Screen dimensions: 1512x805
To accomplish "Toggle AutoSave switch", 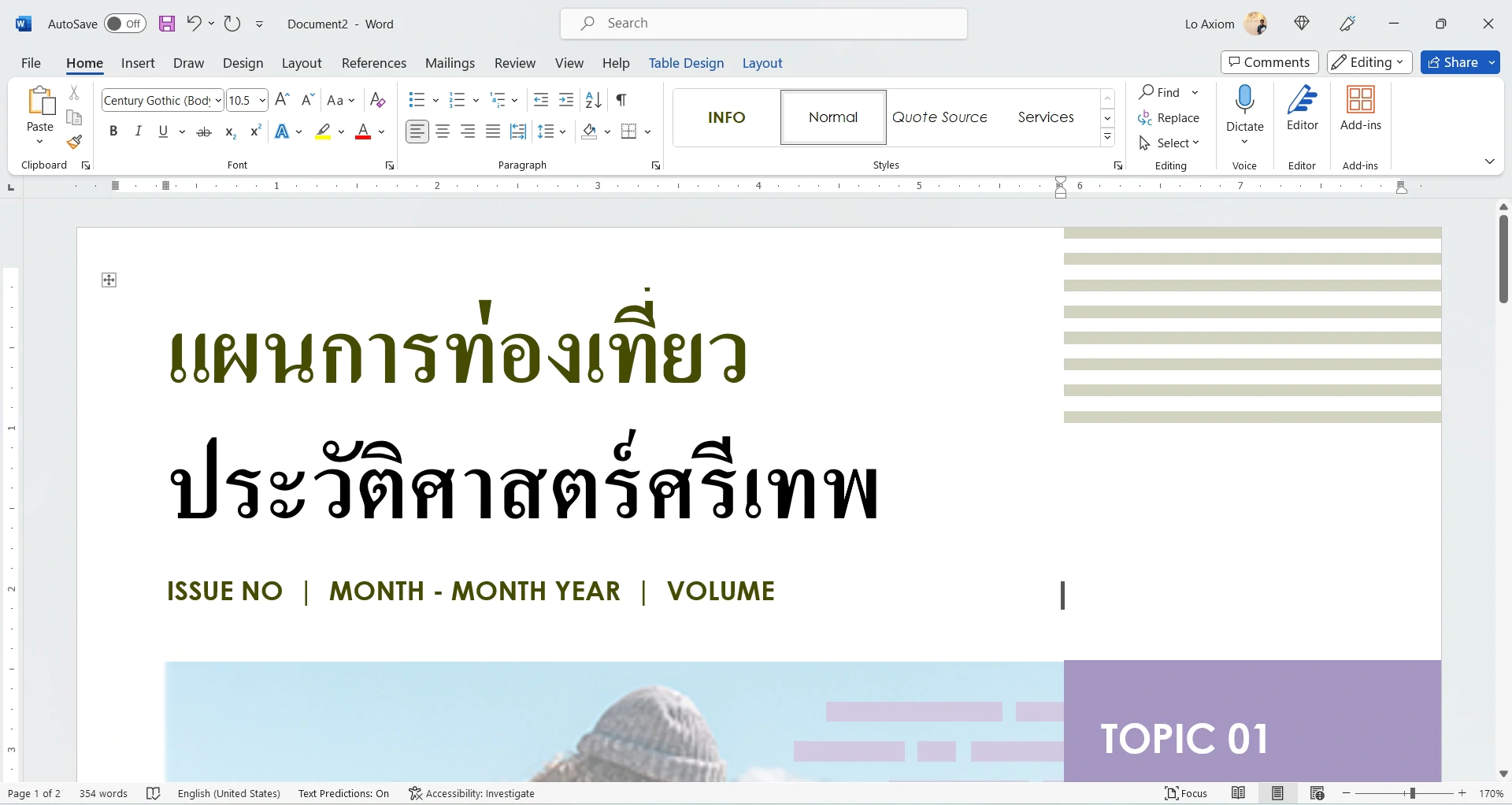I will tap(125, 24).
